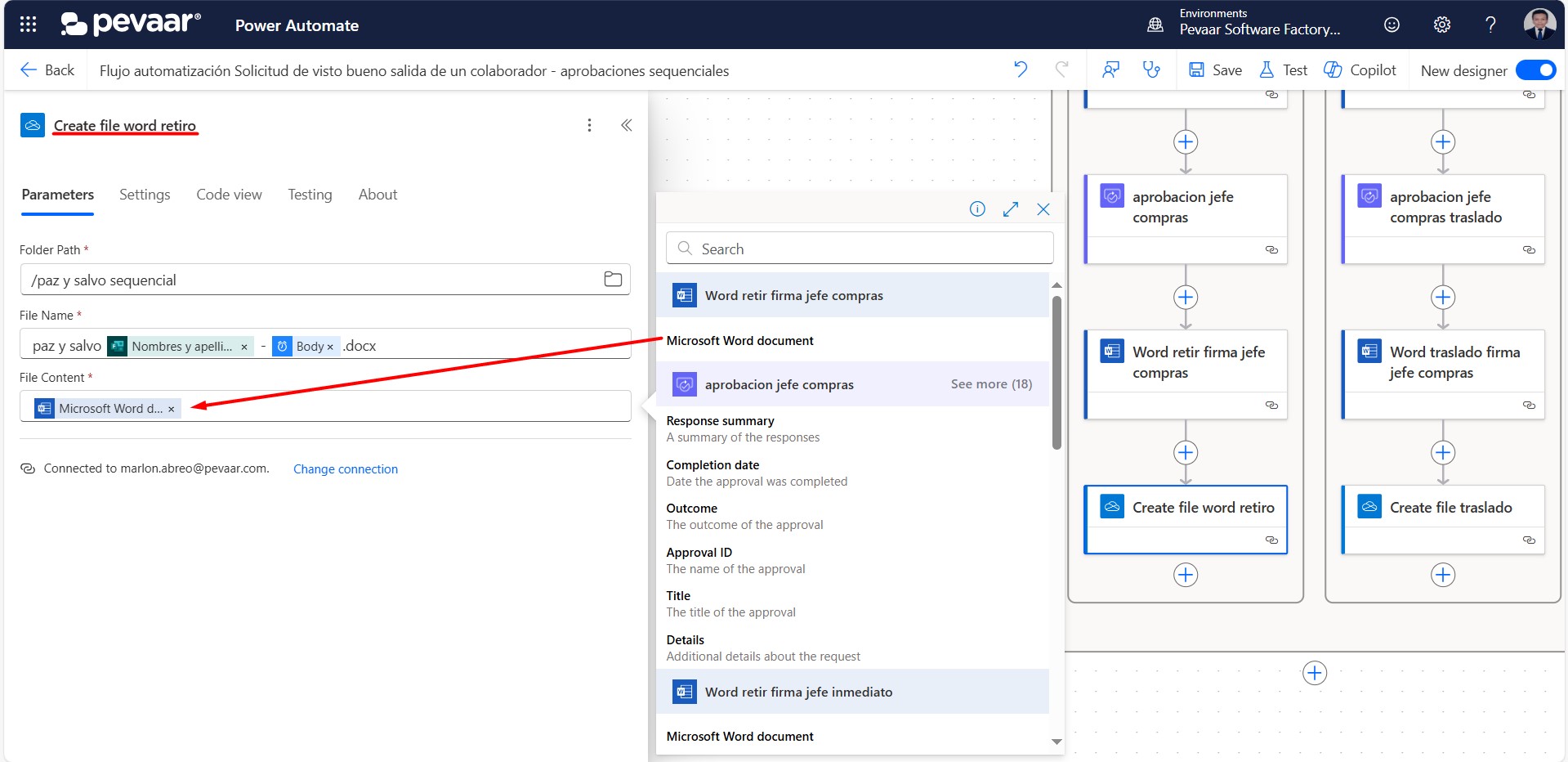
Task: Select Word traslado firma jefe compras card
Action: (1443, 374)
